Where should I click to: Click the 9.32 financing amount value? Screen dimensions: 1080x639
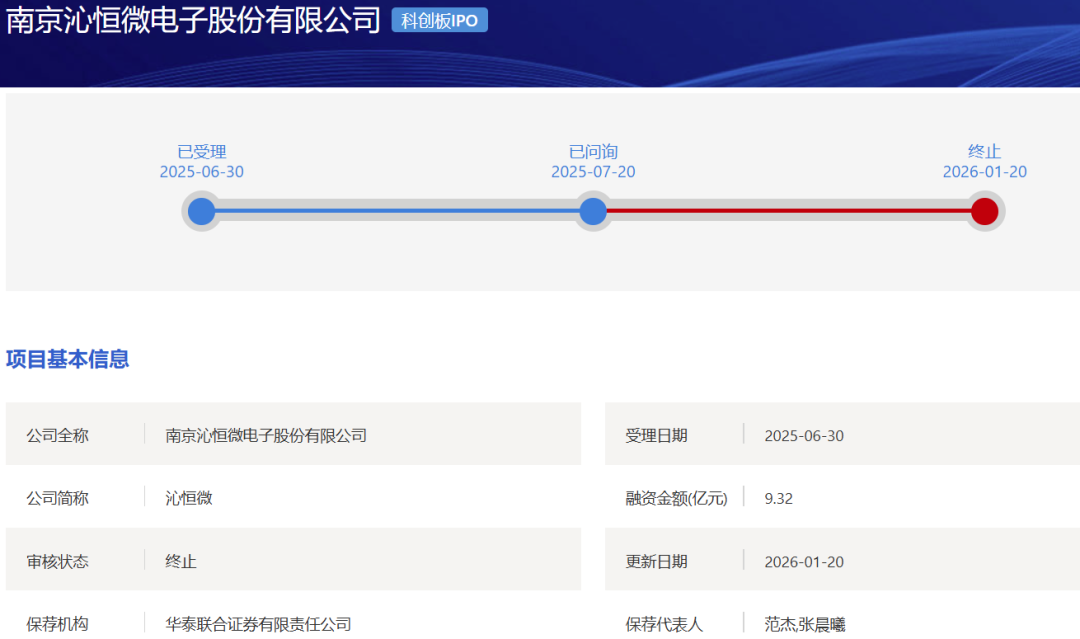778,499
